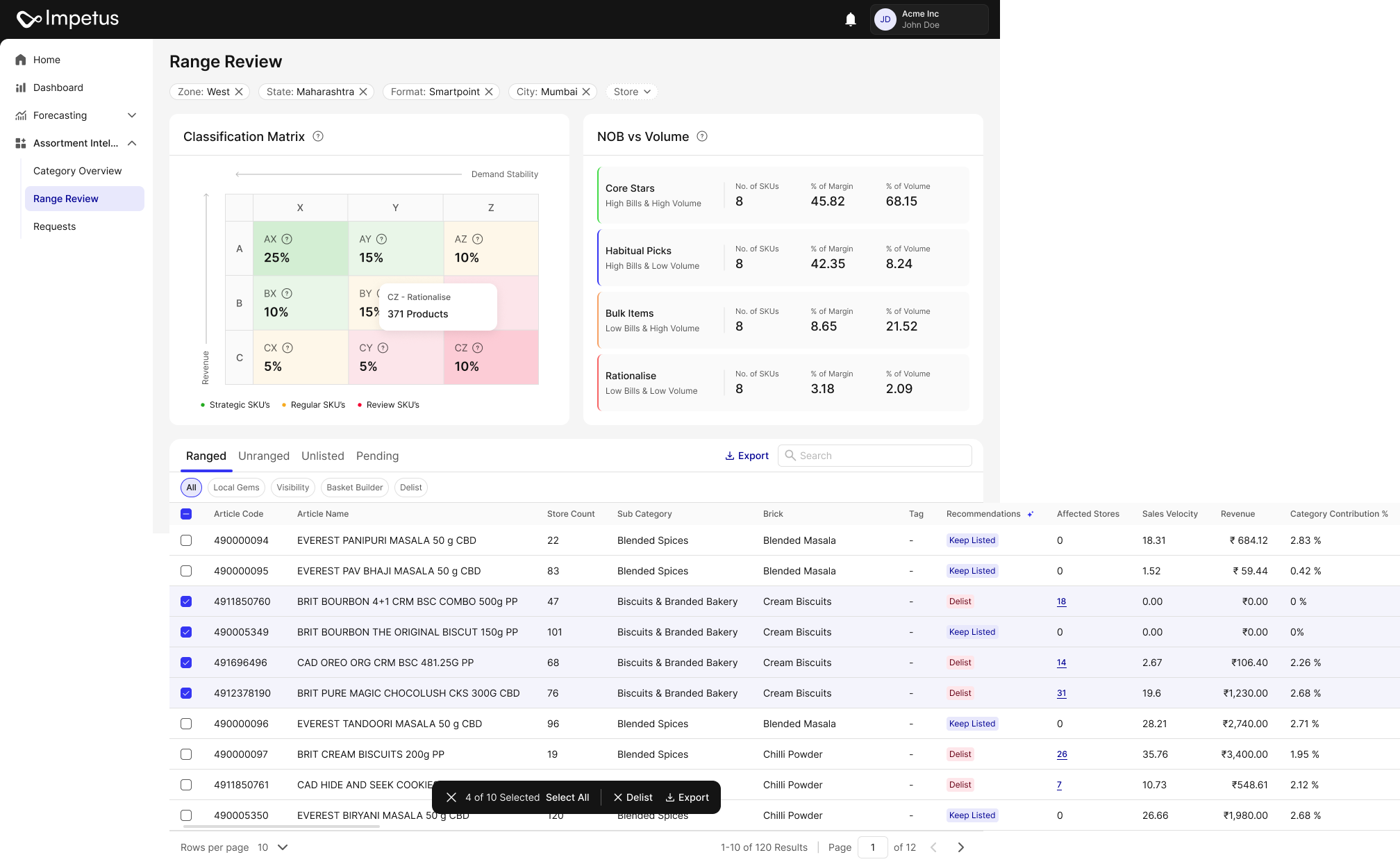Go to next results page
Image resolution: width=1400 pixels, height=864 pixels.
pos(961,847)
